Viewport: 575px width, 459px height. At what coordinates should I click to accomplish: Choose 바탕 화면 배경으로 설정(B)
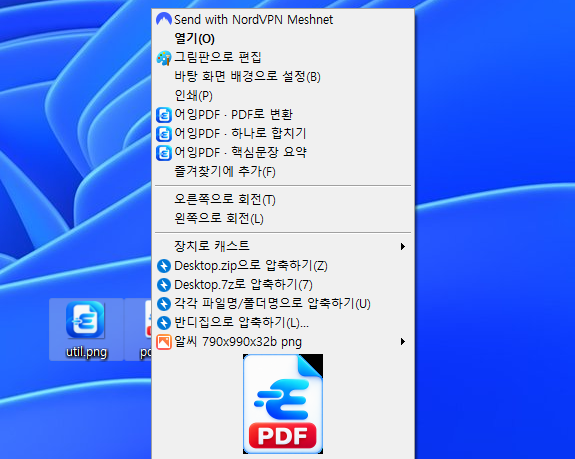tap(283, 77)
